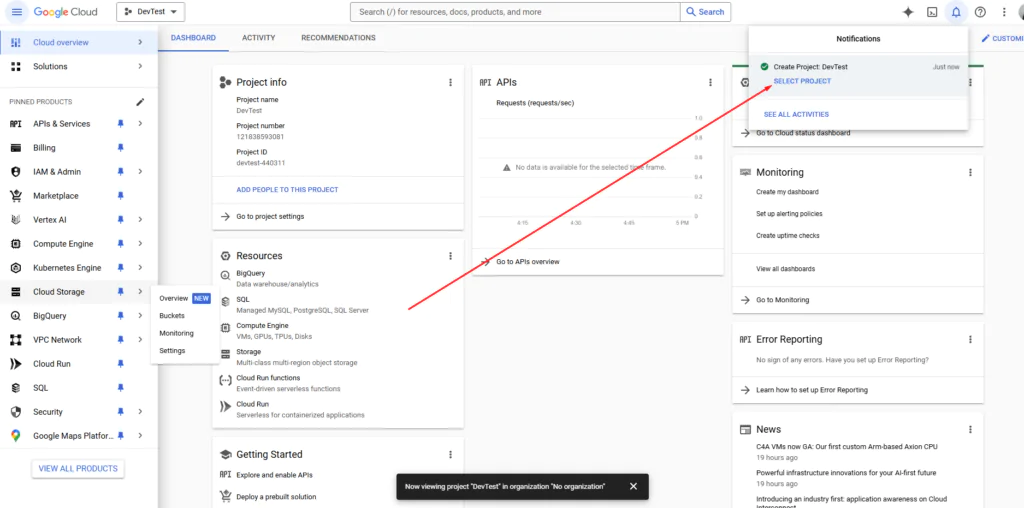
Task: Open the DevTest project selector dropdown
Action: coord(150,12)
